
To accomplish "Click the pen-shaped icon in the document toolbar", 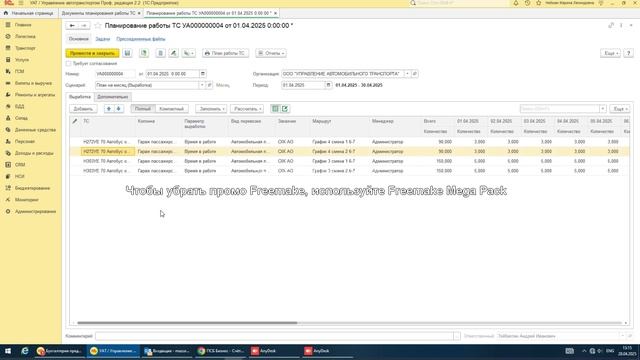I will click(173, 53).
